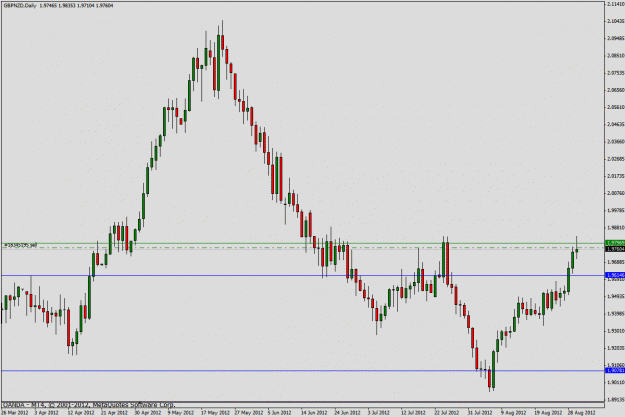
Task: Click the '30 Apr 2012' date label
Action: click(x=147, y=413)
